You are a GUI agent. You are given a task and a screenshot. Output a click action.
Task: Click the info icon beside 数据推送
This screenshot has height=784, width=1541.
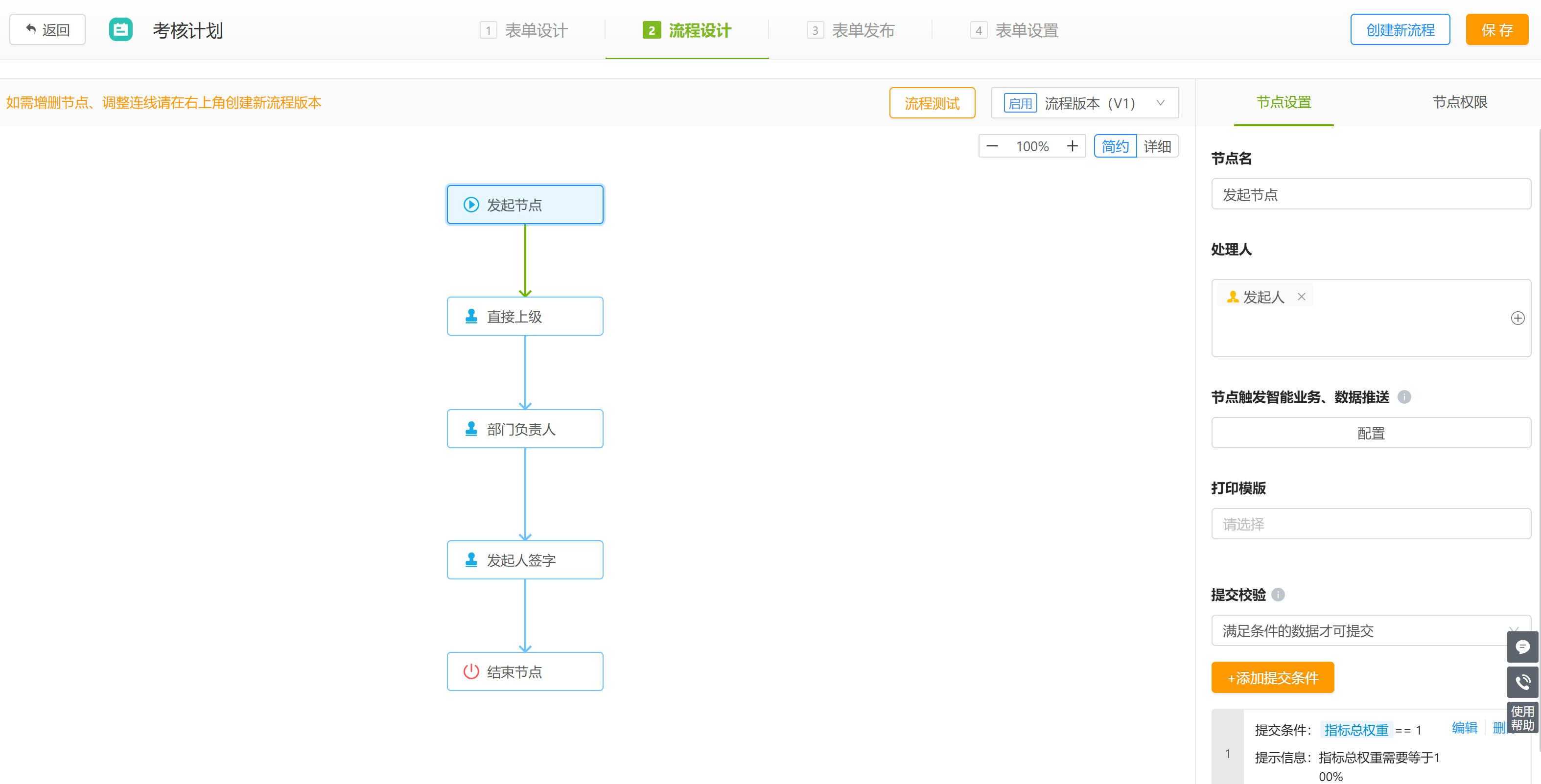coord(1404,397)
